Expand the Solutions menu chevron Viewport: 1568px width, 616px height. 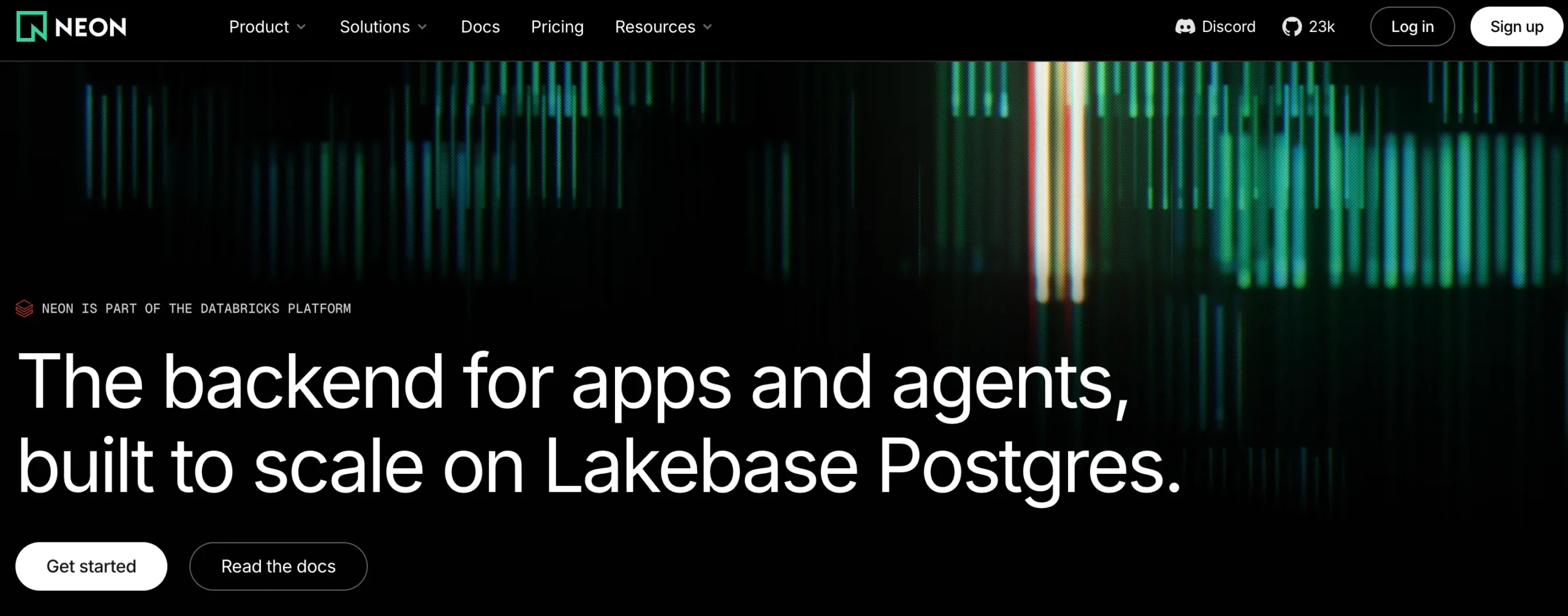click(x=423, y=27)
